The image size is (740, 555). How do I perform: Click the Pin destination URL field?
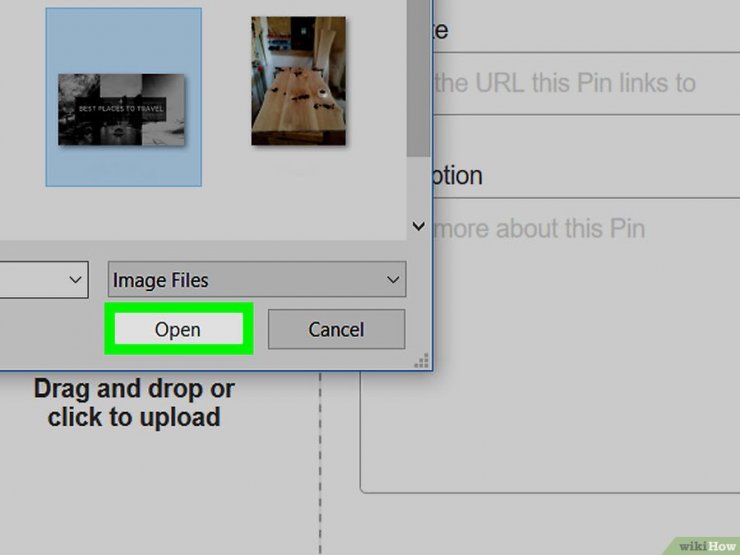tap(586, 84)
